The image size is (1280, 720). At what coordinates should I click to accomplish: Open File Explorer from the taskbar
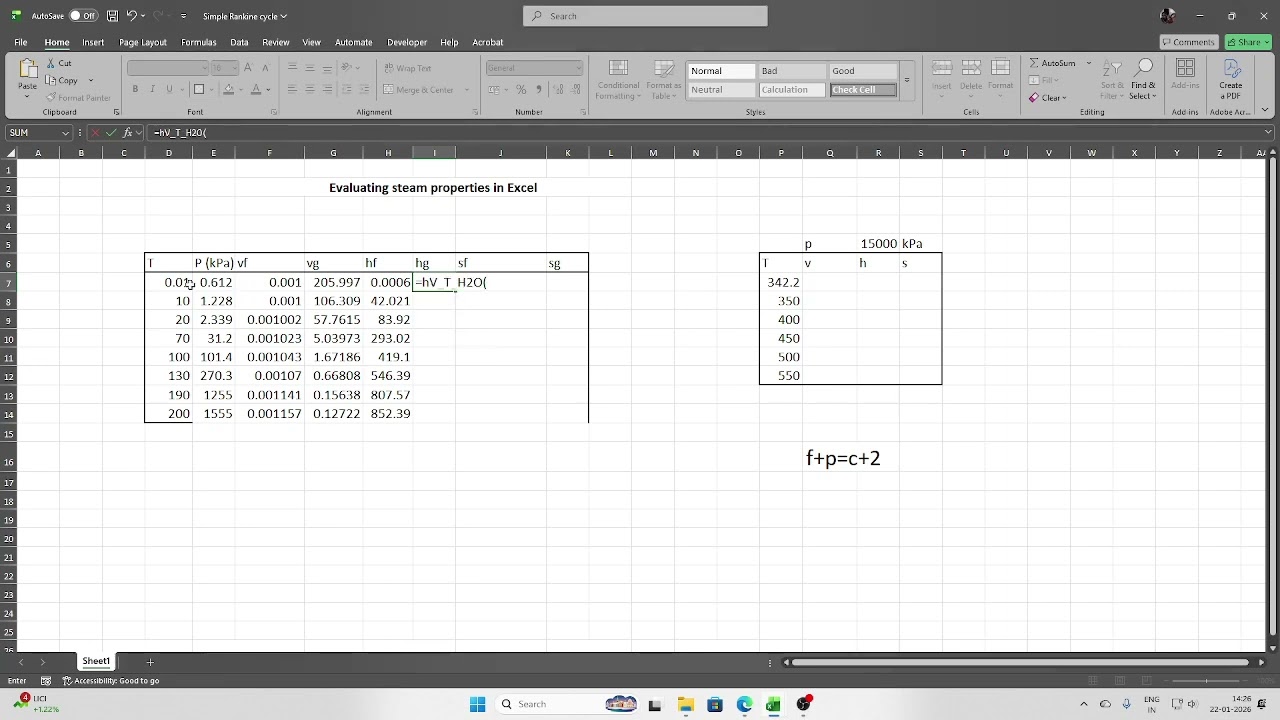[x=685, y=704]
